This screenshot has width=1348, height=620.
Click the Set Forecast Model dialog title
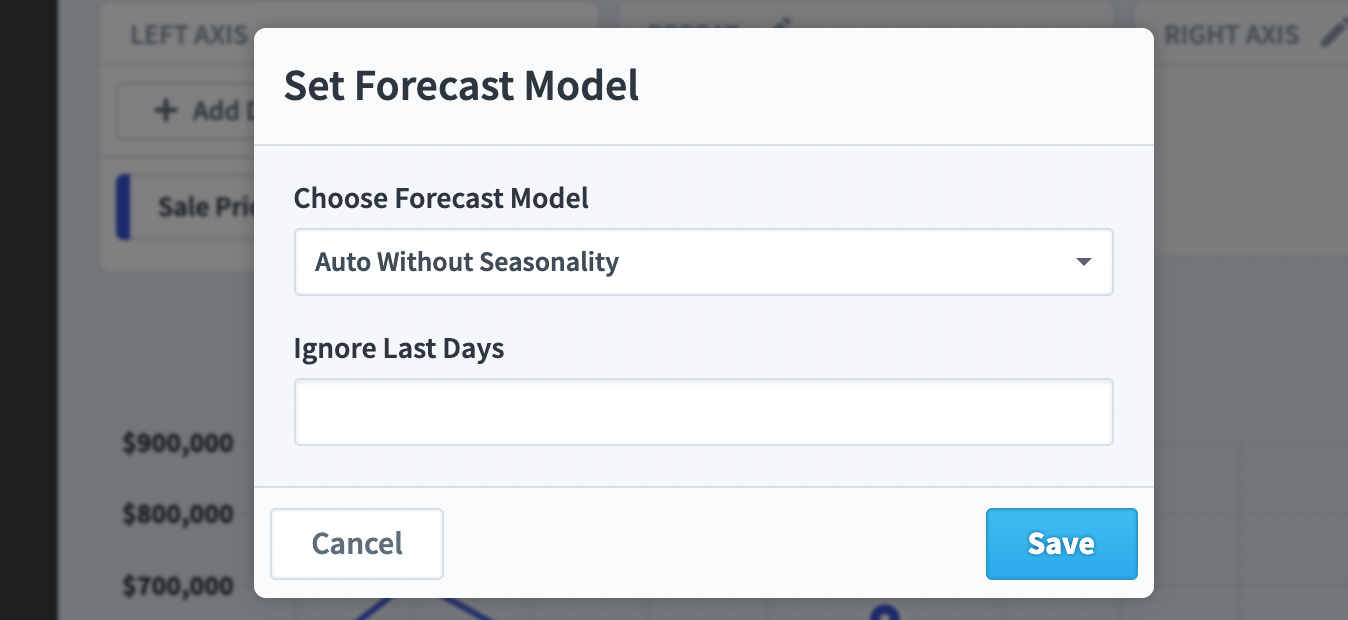[461, 86]
